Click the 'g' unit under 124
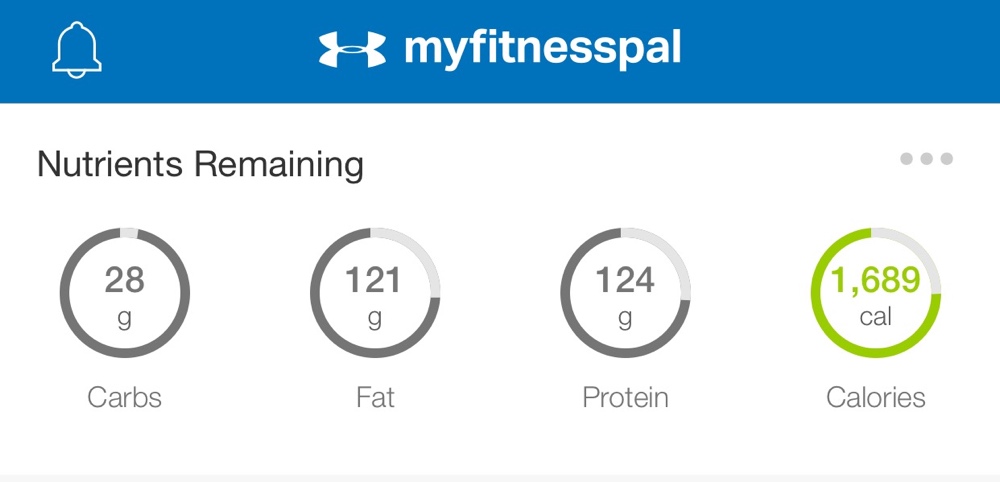 click(x=625, y=319)
